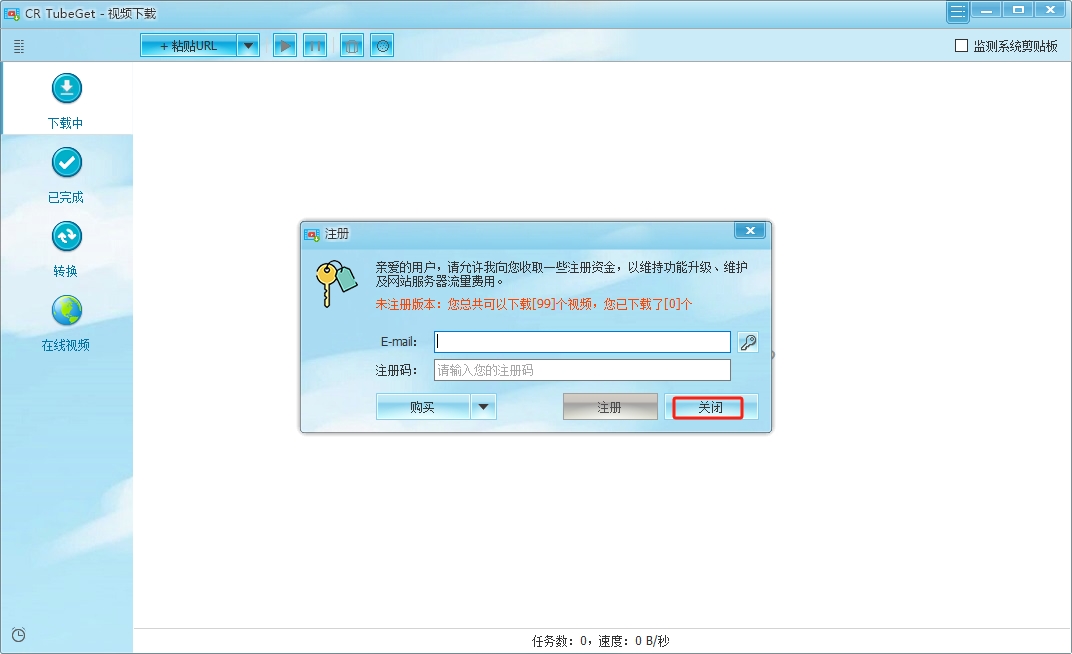This screenshot has height=654, width=1072.
Task: Enable the 监测系统剪贴板 checkbox
Action: pos(961,46)
